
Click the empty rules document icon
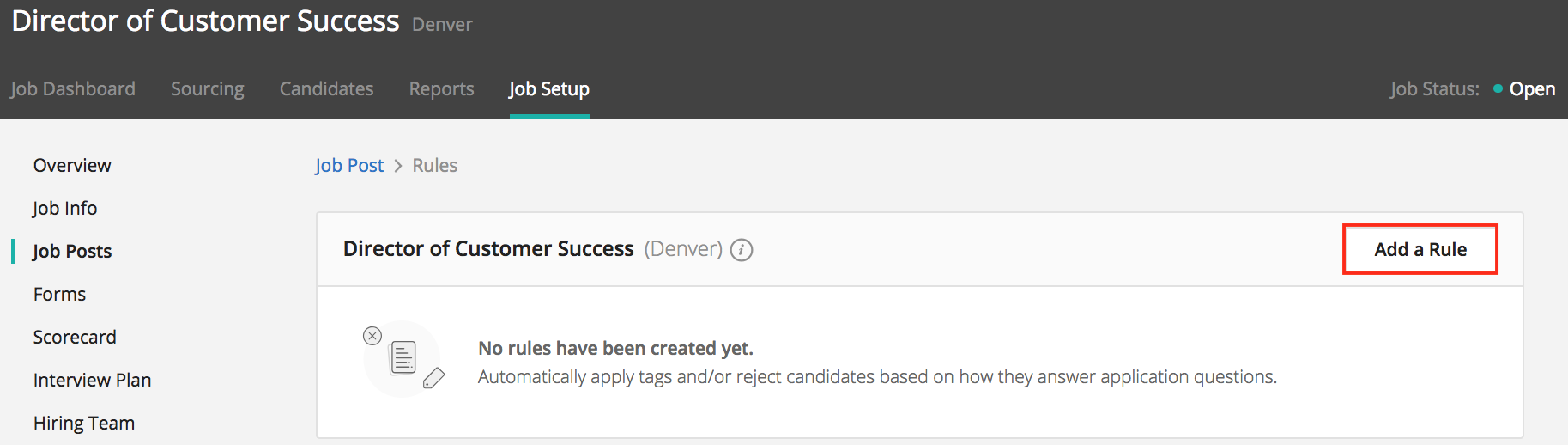coord(403,358)
